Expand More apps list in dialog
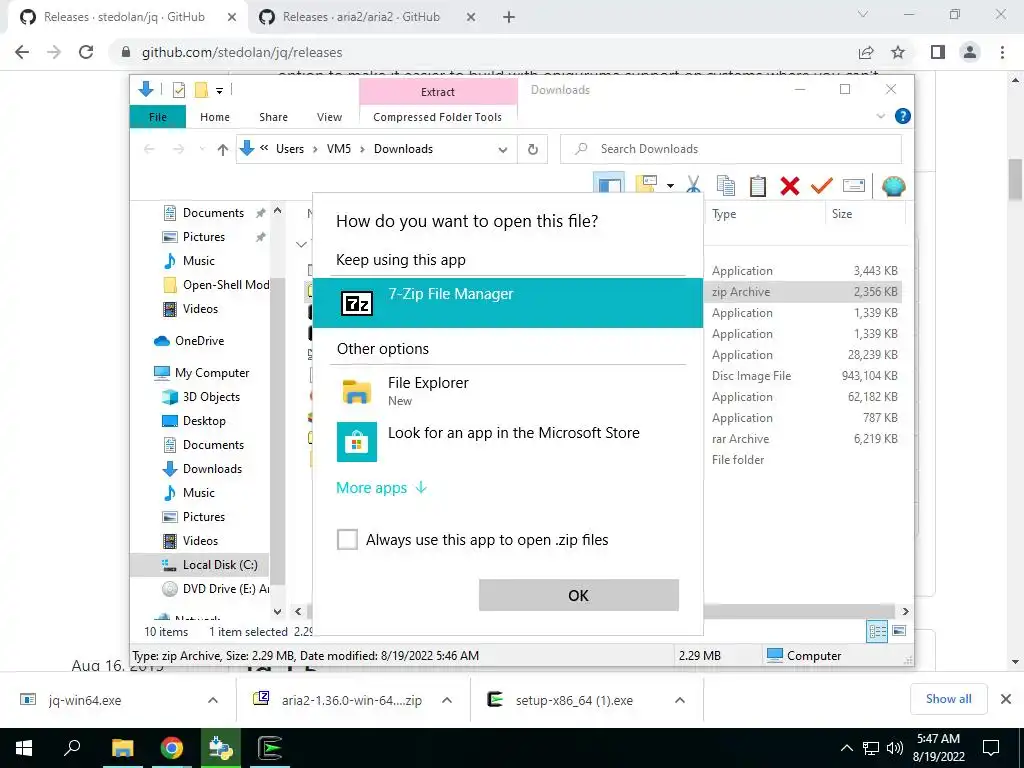 [381, 488]
